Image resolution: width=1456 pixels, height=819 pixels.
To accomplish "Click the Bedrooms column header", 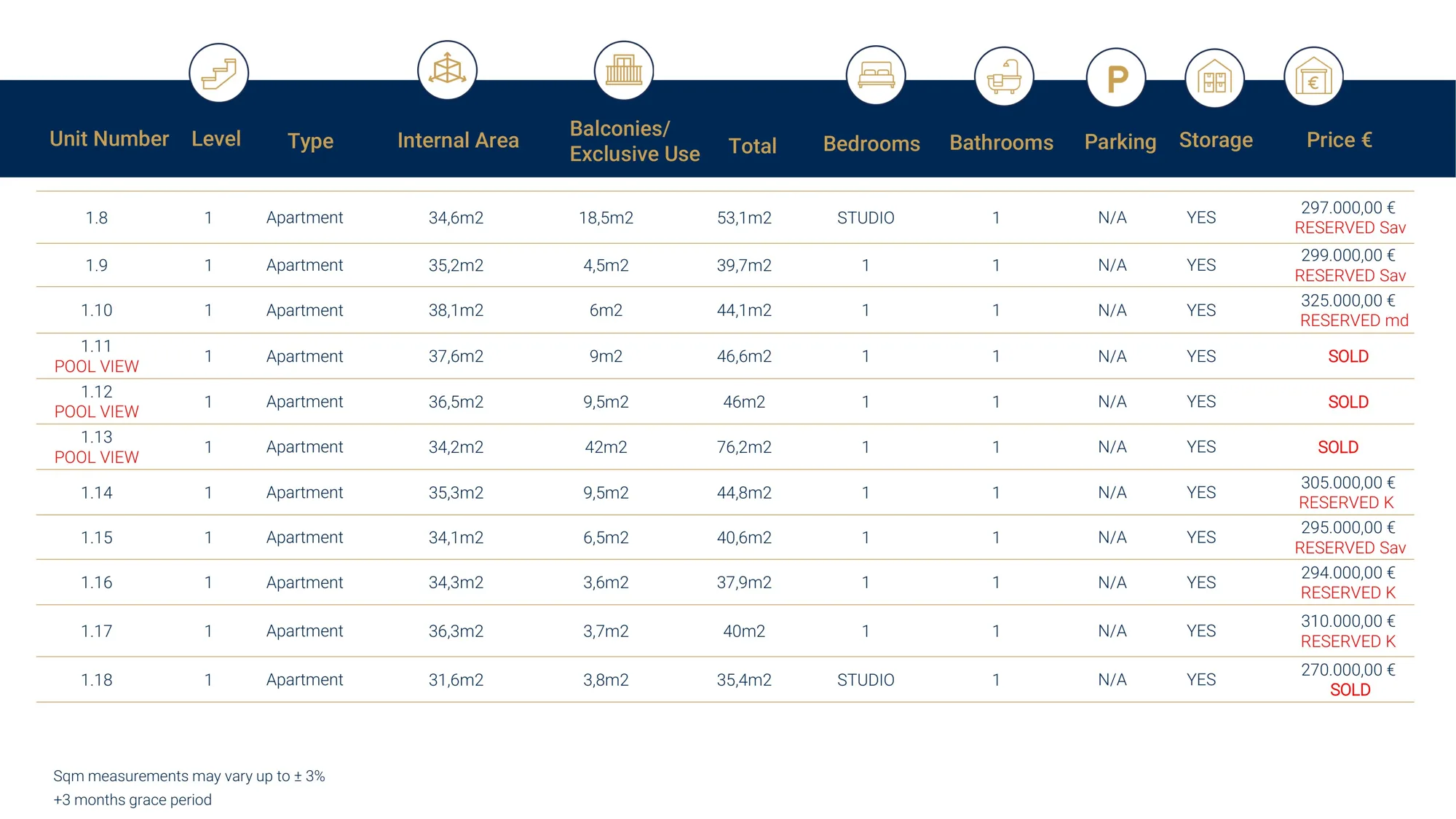I will (x=871, y=143).
